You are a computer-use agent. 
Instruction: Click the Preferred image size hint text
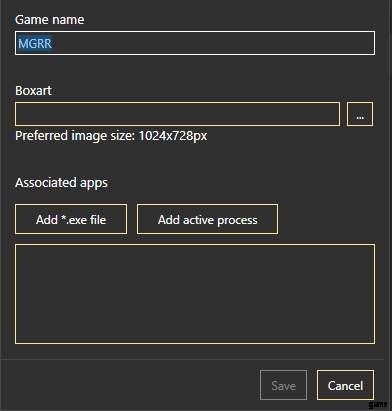[111, 136]
